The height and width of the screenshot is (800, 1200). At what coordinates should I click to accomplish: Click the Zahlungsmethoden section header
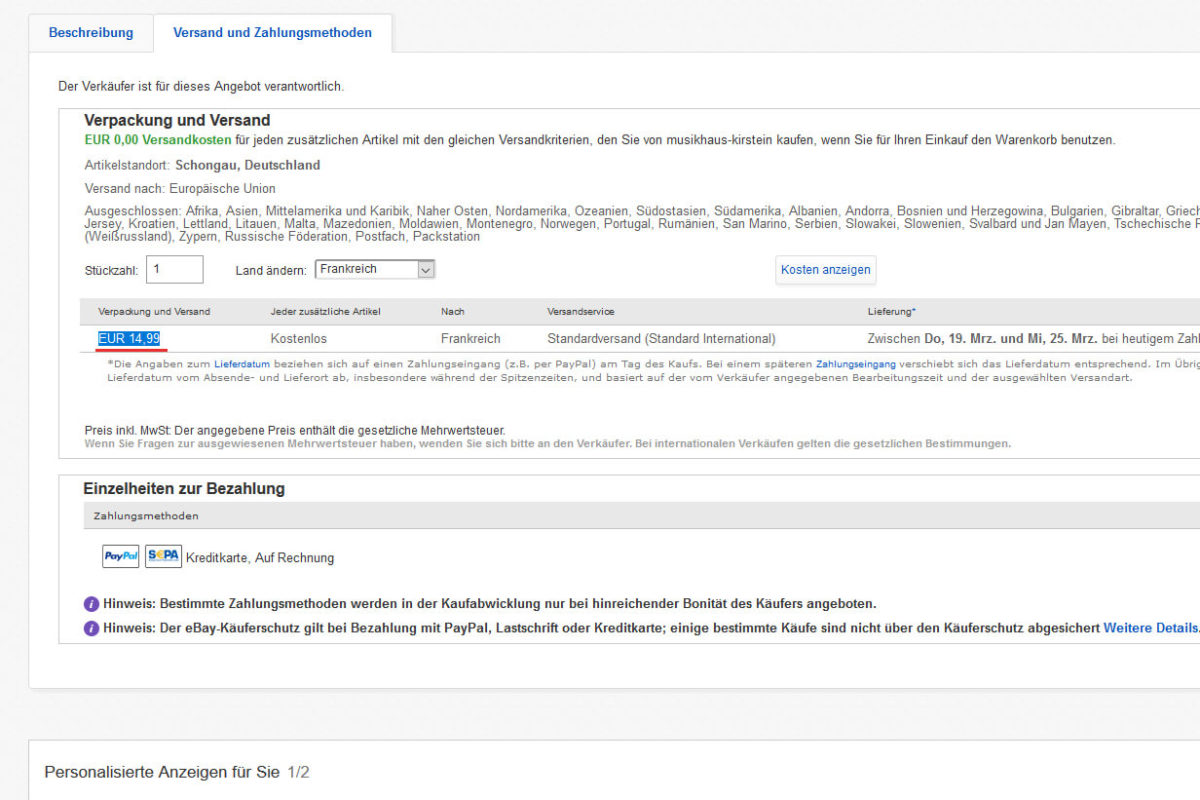[x=146, y=516]
